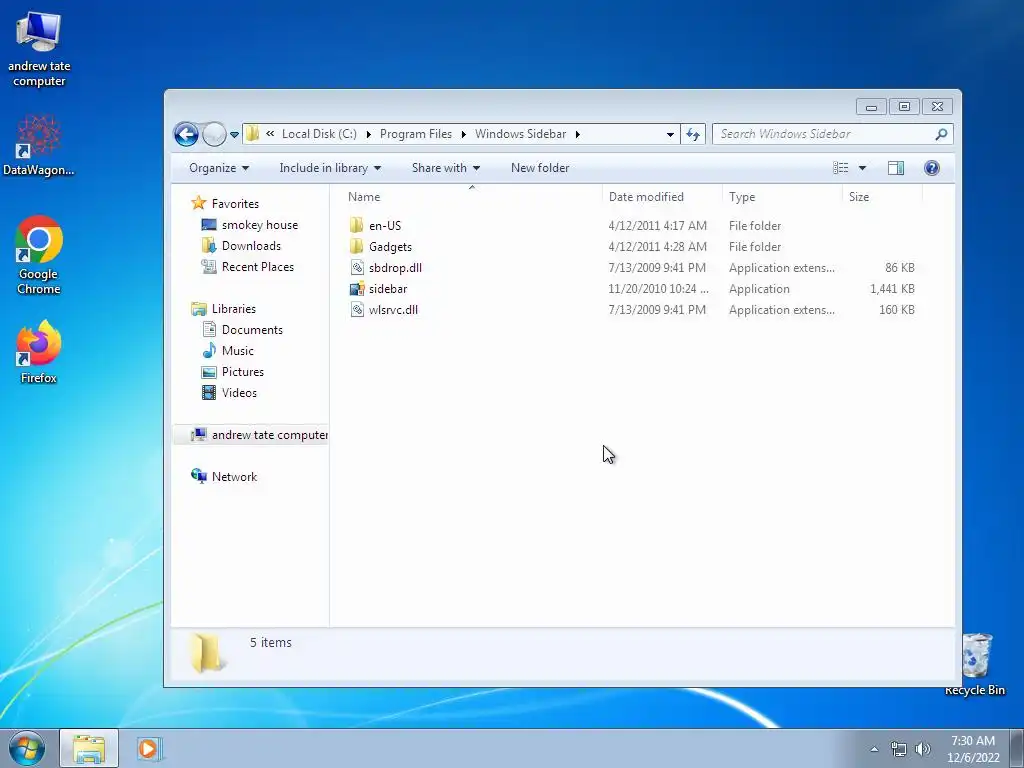Click Show desktop button at taskbar end
Viewport: 1024px width, 768px height.
(1017, 748)
